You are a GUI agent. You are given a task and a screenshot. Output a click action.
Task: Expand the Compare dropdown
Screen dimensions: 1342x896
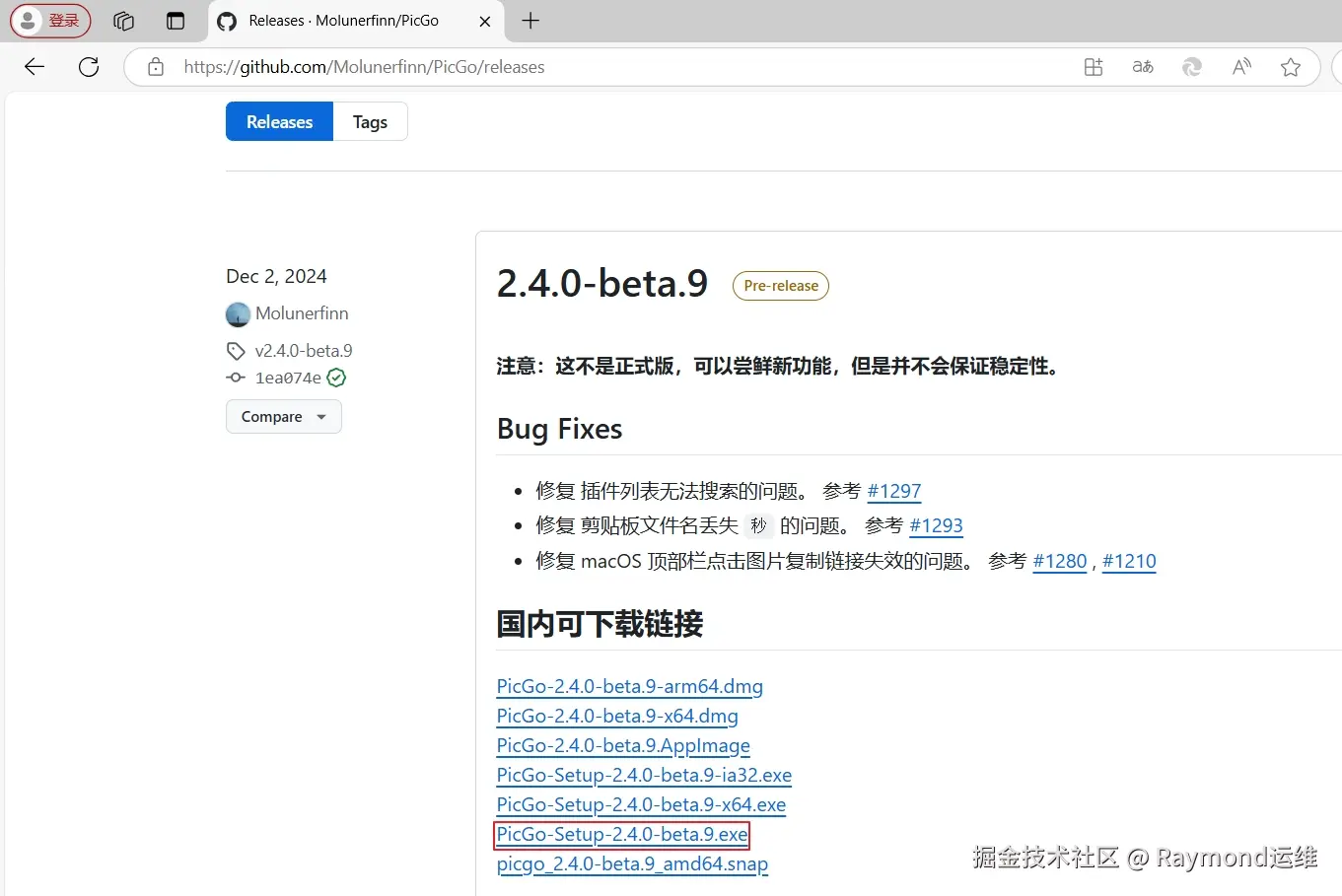tap(283, 417)
